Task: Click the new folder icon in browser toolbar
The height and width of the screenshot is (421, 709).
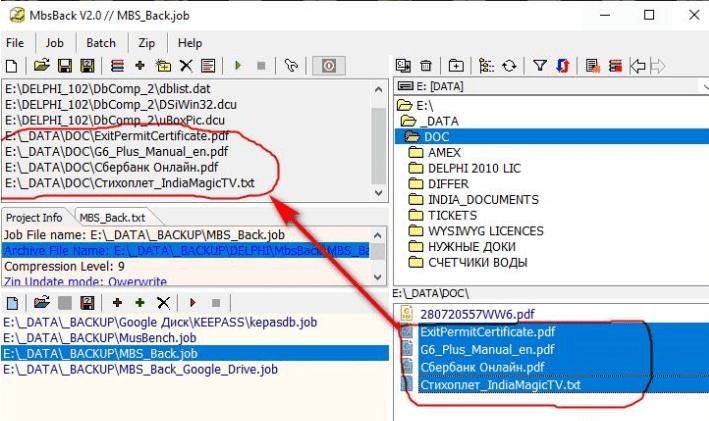Action: click(455, 66)
